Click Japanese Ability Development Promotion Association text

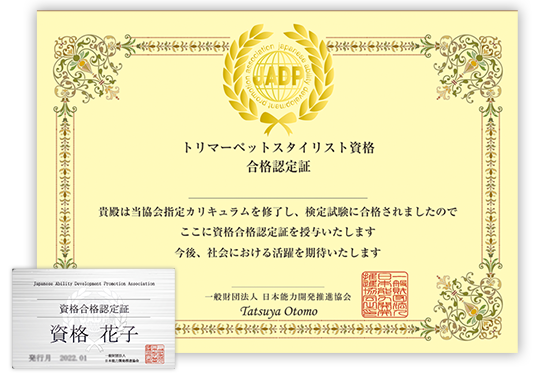pos(94,283)
